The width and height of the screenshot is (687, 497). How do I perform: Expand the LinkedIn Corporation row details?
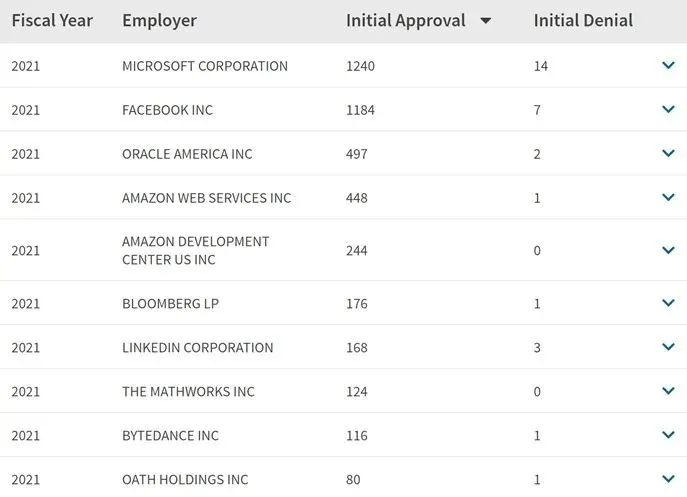[x=669, y=348]
